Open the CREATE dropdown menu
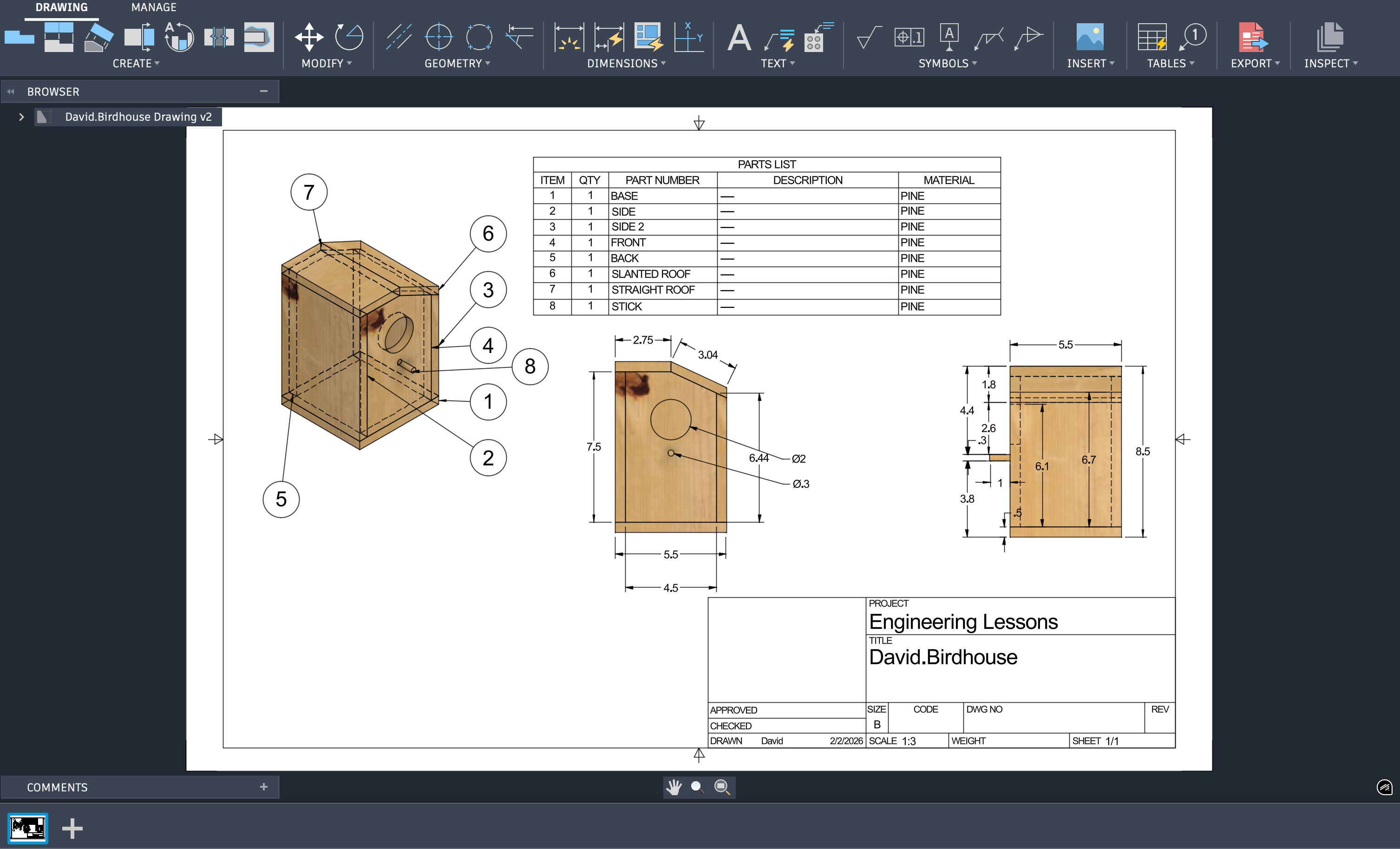 point(136,64)
